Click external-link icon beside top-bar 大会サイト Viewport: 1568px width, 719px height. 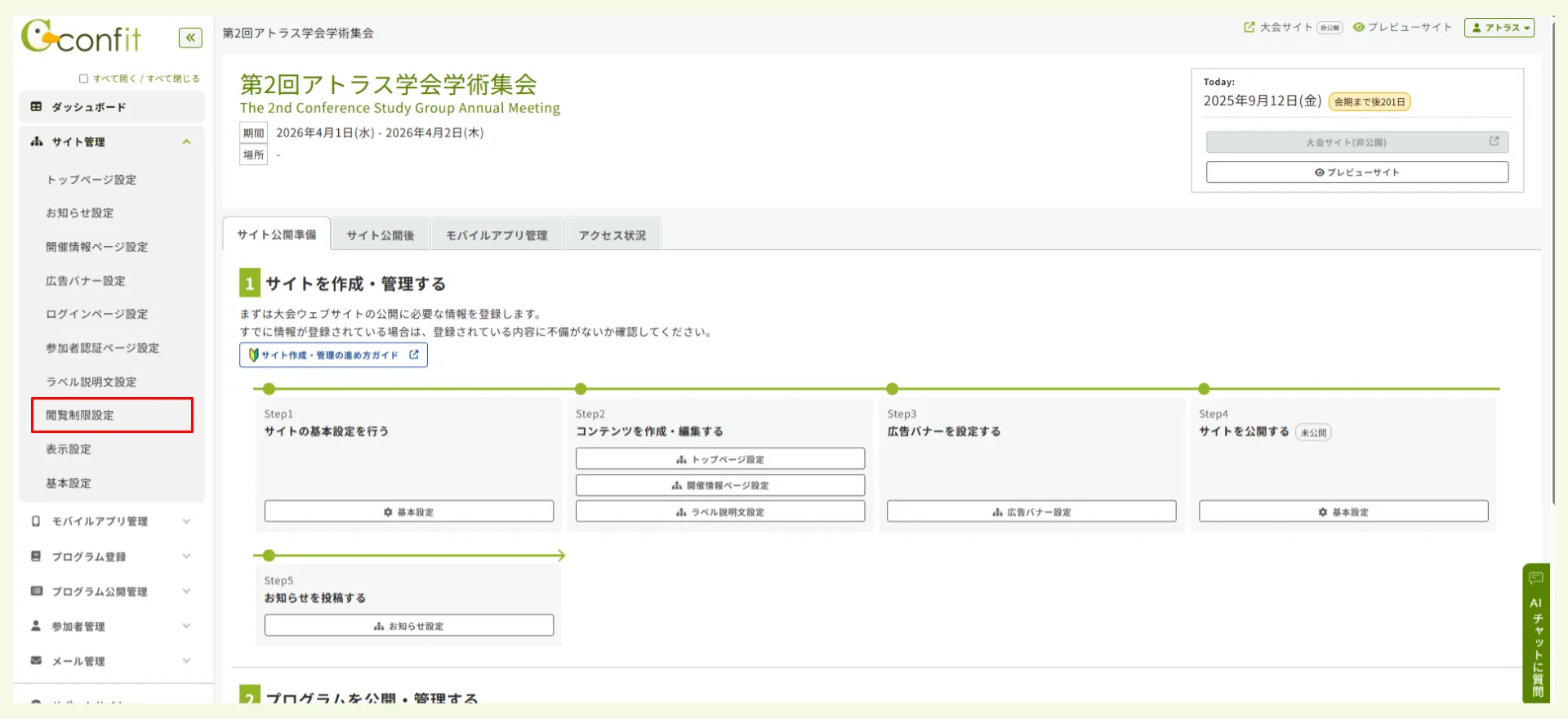(x=1249, y=27)
